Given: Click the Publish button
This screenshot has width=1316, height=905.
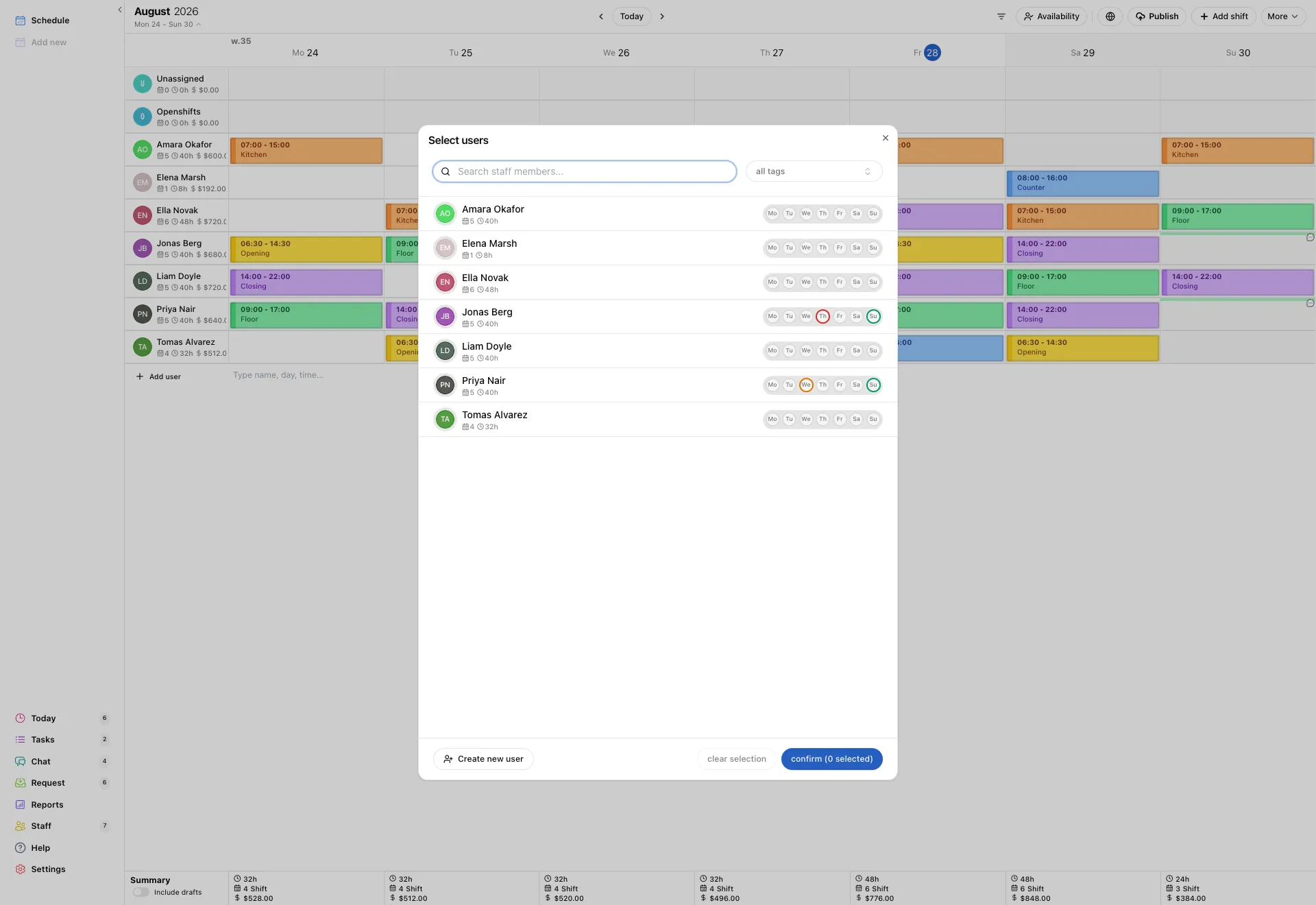Looking at the screenshot, I should (x=1157, y=16).
